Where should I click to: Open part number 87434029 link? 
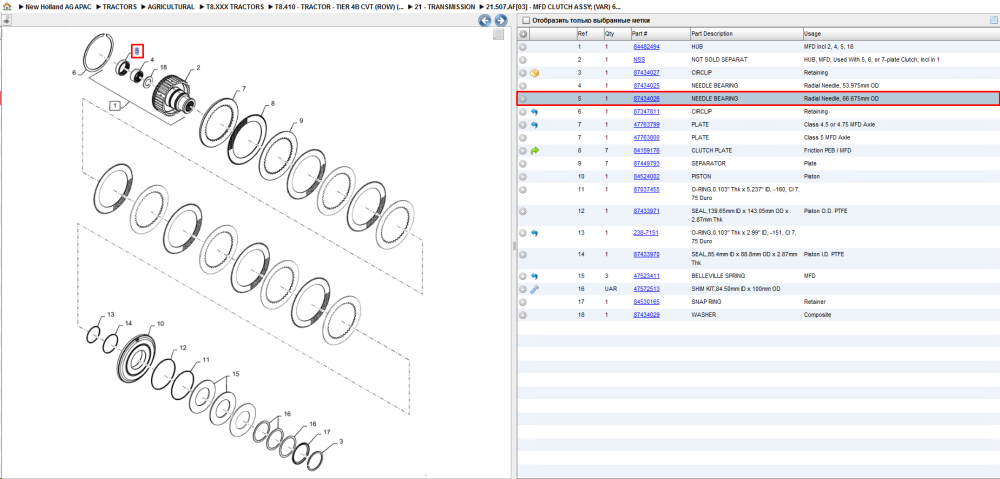click(x=646, y=315)
